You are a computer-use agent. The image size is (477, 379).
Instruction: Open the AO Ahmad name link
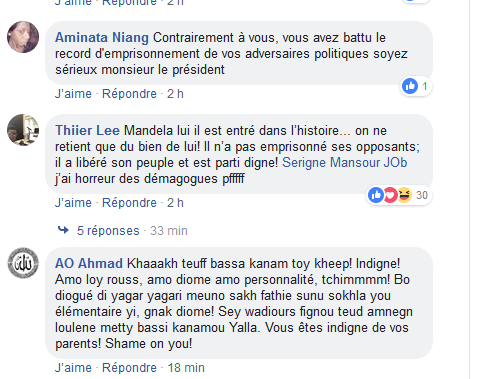click(89, 263)
